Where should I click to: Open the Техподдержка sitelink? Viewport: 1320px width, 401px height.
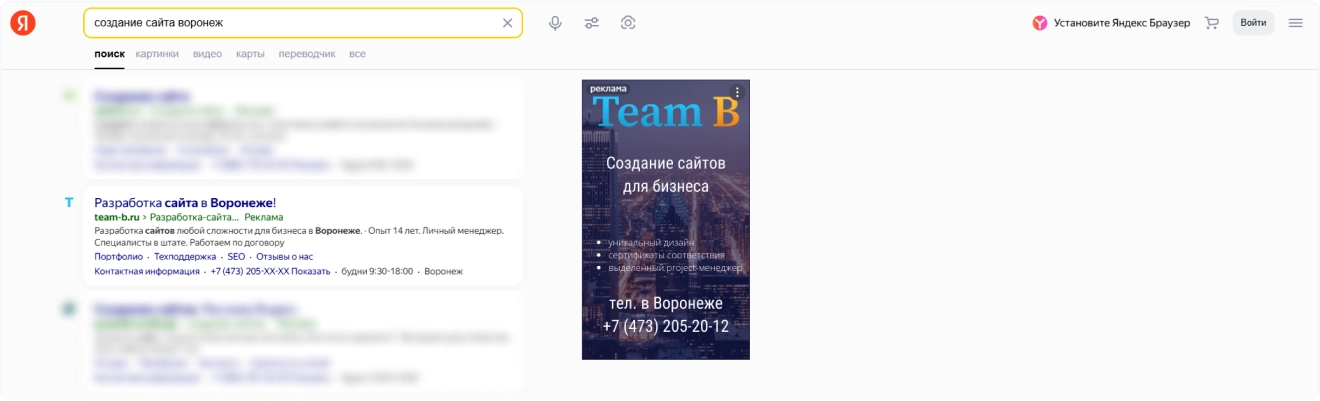click(185, 257)
